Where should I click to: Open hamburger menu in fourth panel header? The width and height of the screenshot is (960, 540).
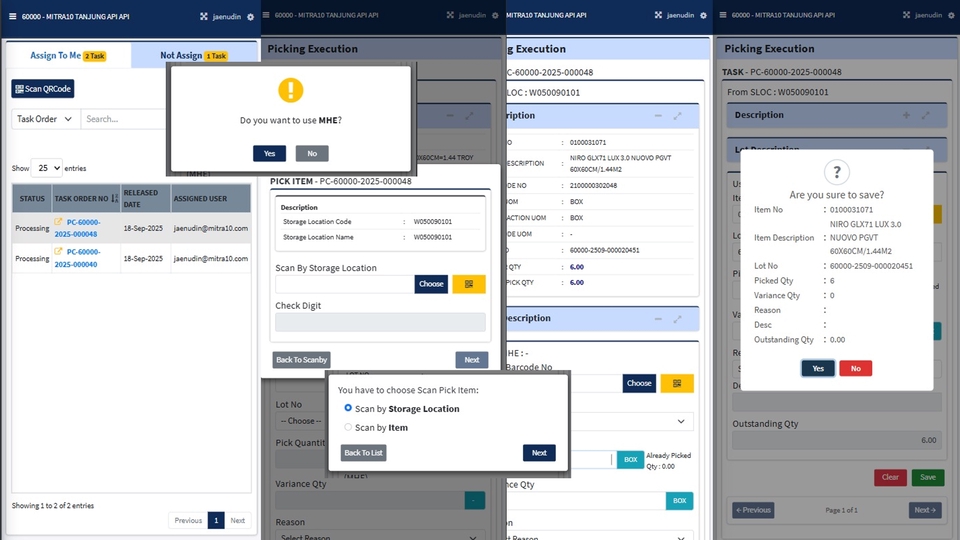click(x=723, y=15)
